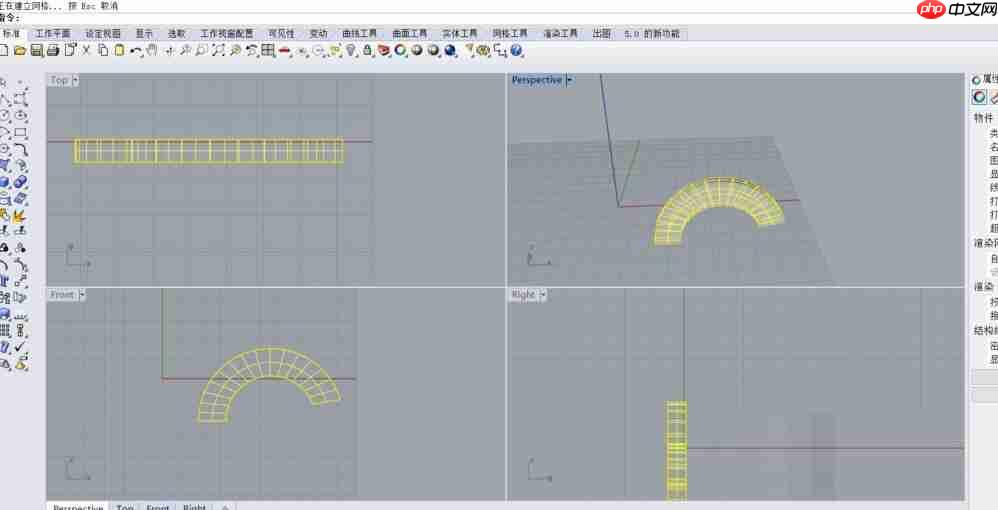
Task: Click the Undo arrow icon
Action: (136, 51)
